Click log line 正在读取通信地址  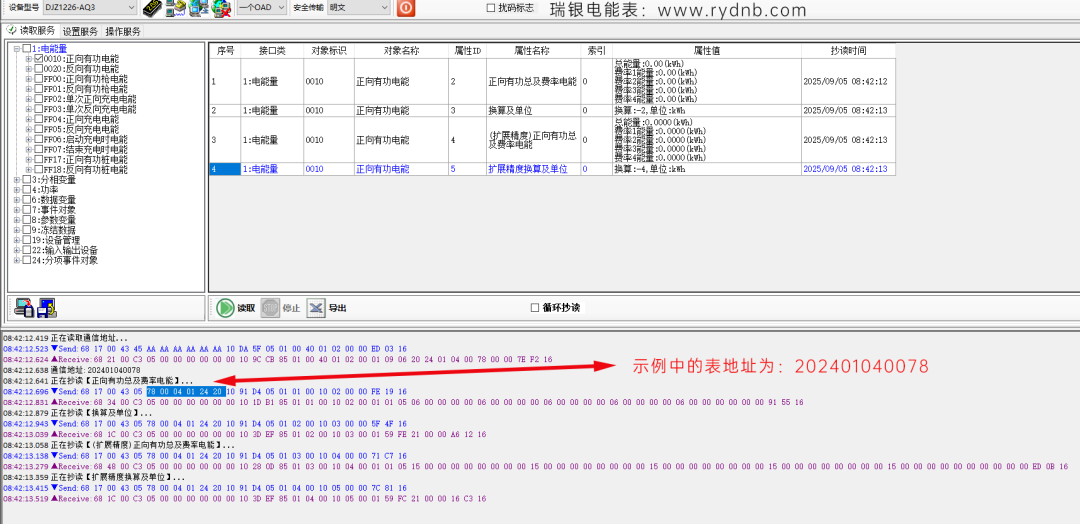[x=65, y=338]
